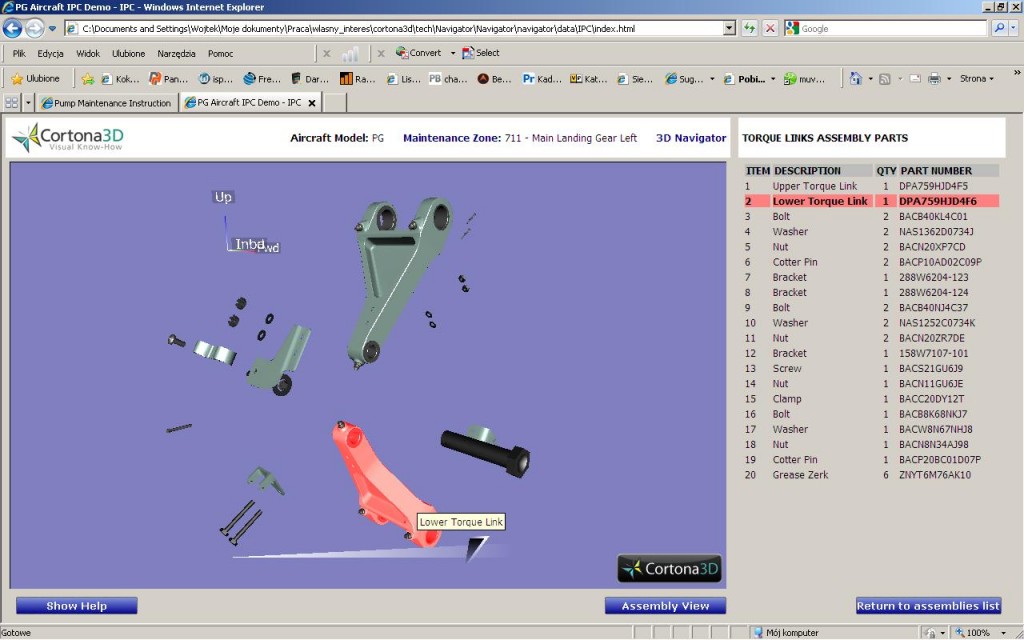The height and width of the screenshot is (640, 1024).
Task: Open the Widok menu
Action: pos(88,54)
